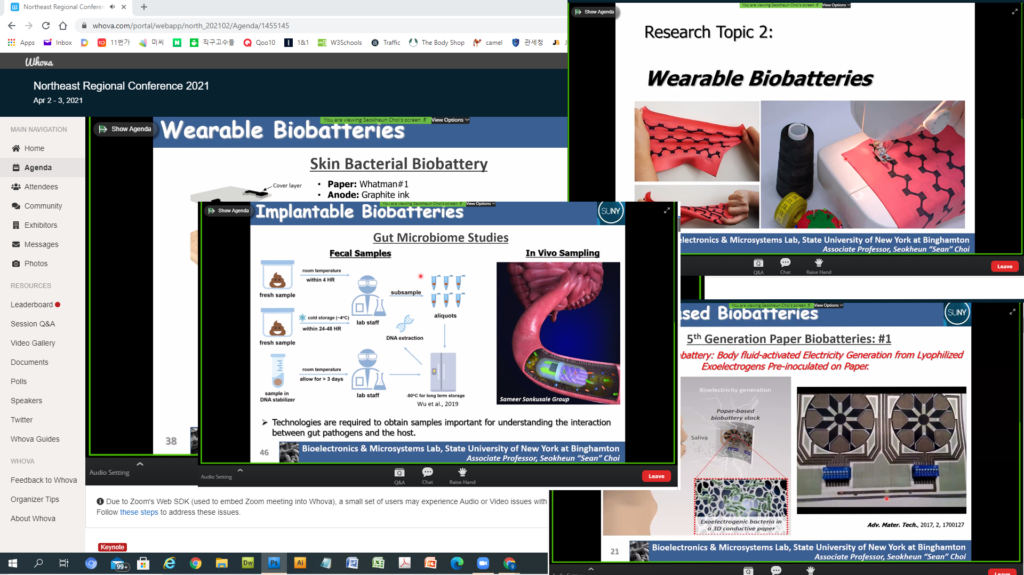The image size is (1024, 575).
Task: Open Messages in the sidebar
Action: [41, 244]
